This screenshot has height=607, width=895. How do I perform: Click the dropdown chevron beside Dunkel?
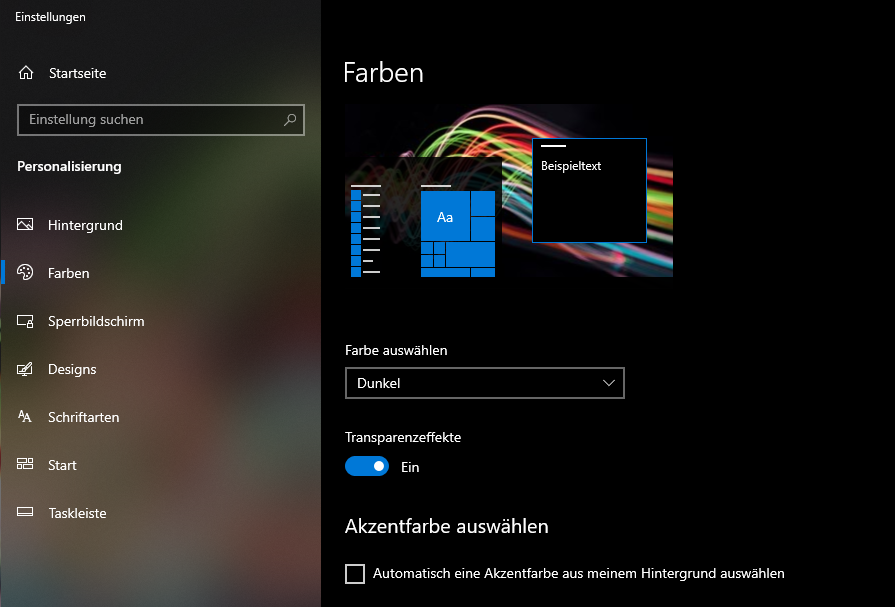(609, 383)
